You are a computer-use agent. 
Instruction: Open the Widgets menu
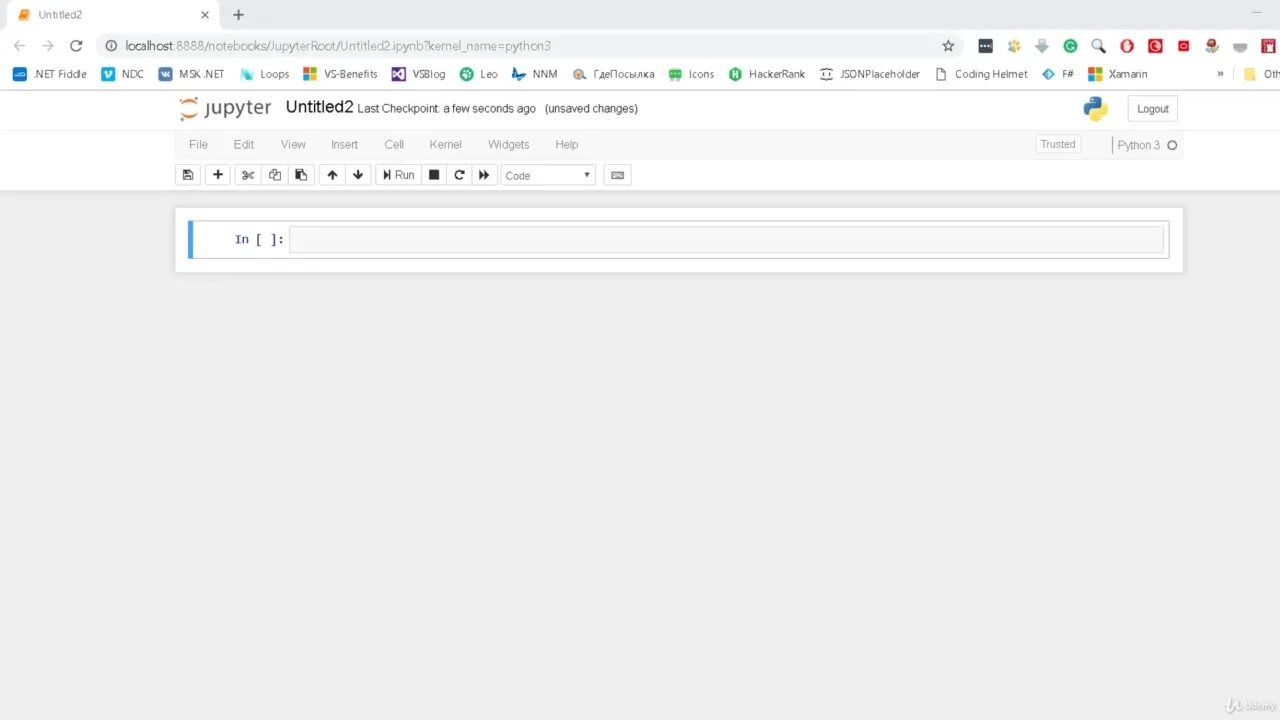(508, 145)
